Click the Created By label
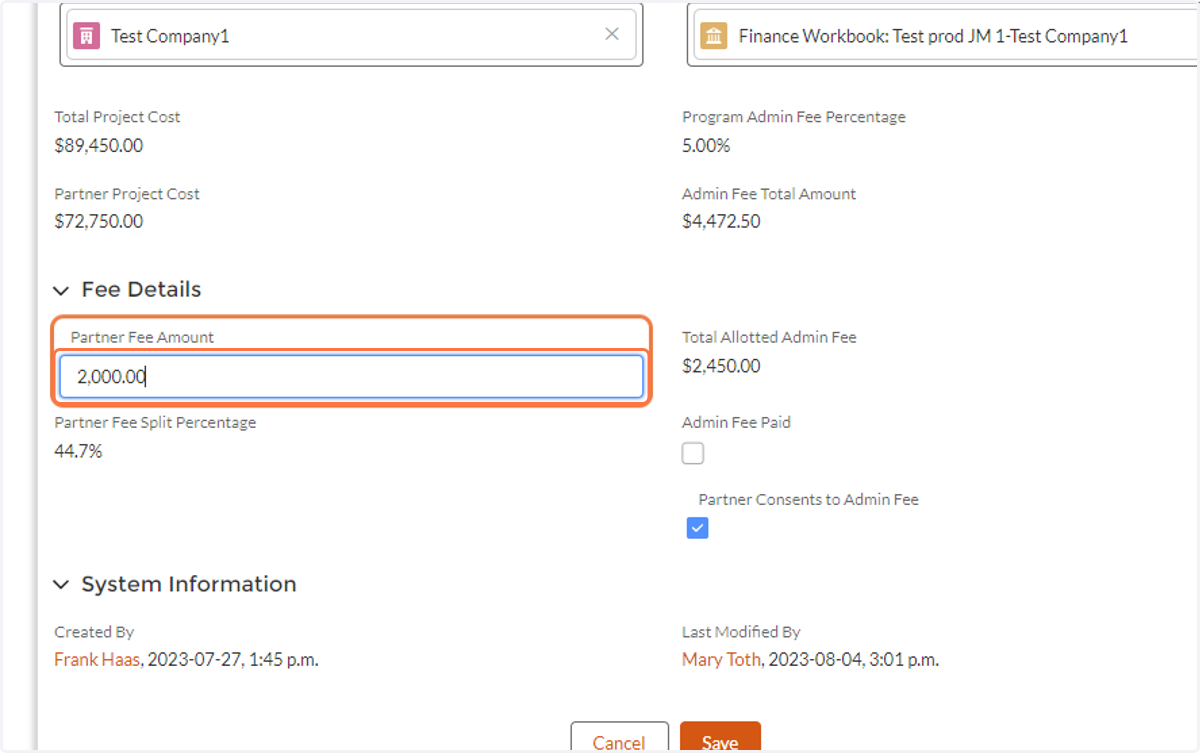Image resolution: width=1200 pixels, height=753 pixels. (x=94, y=632)
